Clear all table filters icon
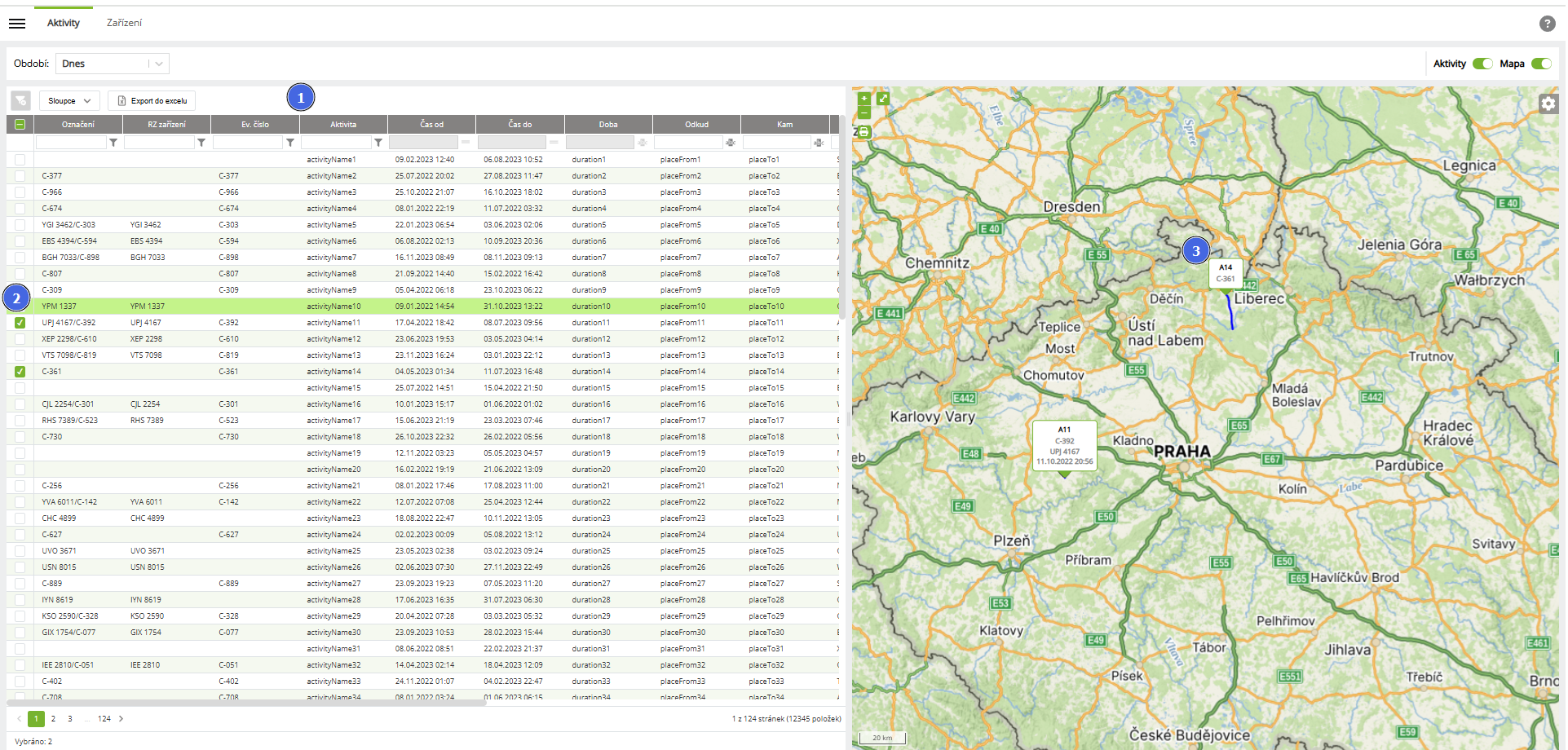The width and height of the screenshot is (1568, 750). coord(20,101)
